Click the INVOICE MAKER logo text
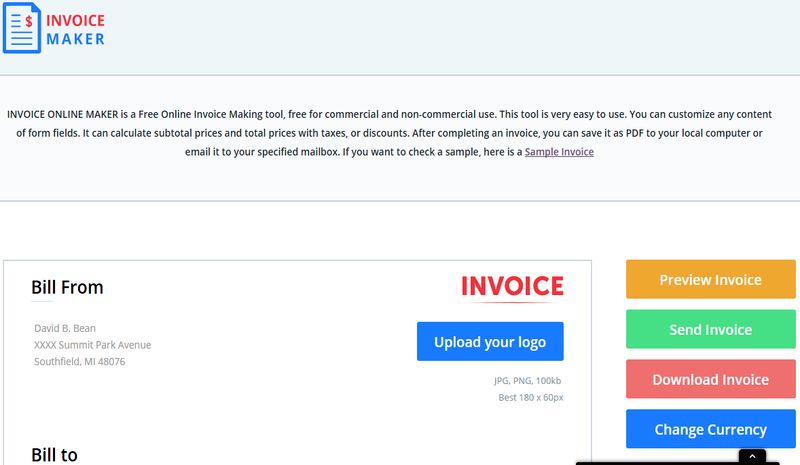The width and height of the screenshot is (800, 465). click(x=76, y=30)
